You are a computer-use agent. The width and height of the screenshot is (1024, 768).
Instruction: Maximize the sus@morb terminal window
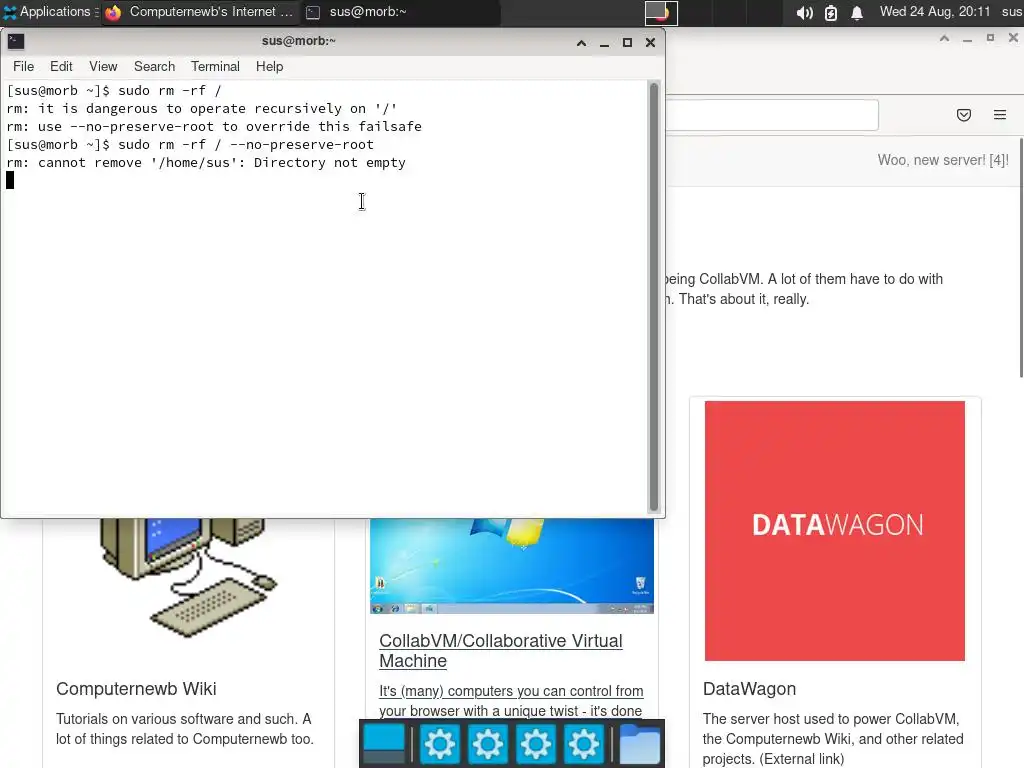coord(627,43)
